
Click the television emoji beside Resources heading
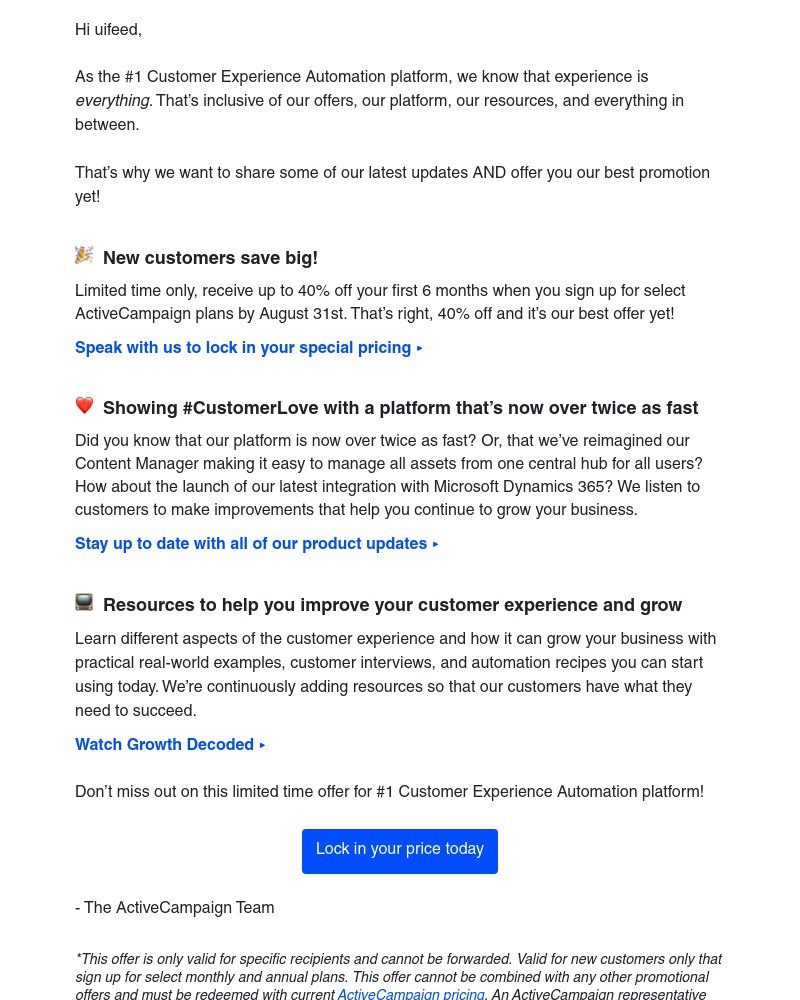coord(84,602)
